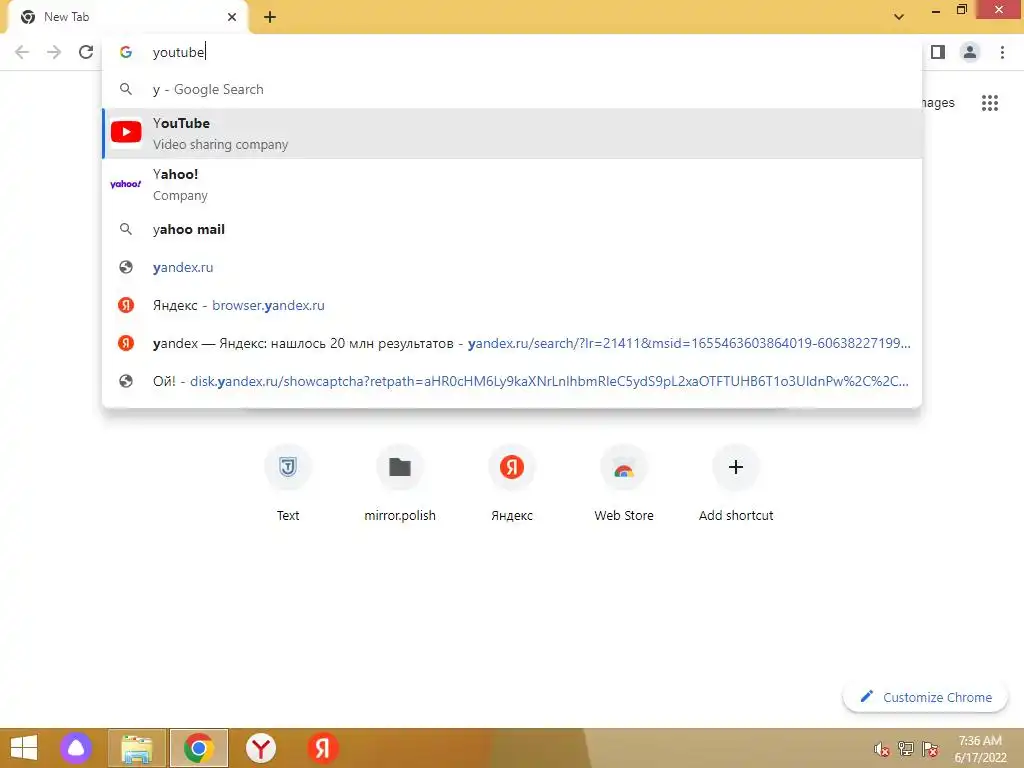Open File Explorer from taskbar

pos(137,748)
